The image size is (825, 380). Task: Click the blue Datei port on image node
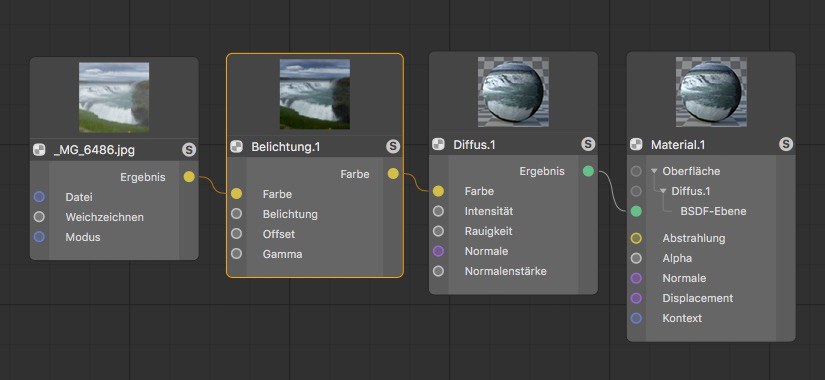click(39, 197)
